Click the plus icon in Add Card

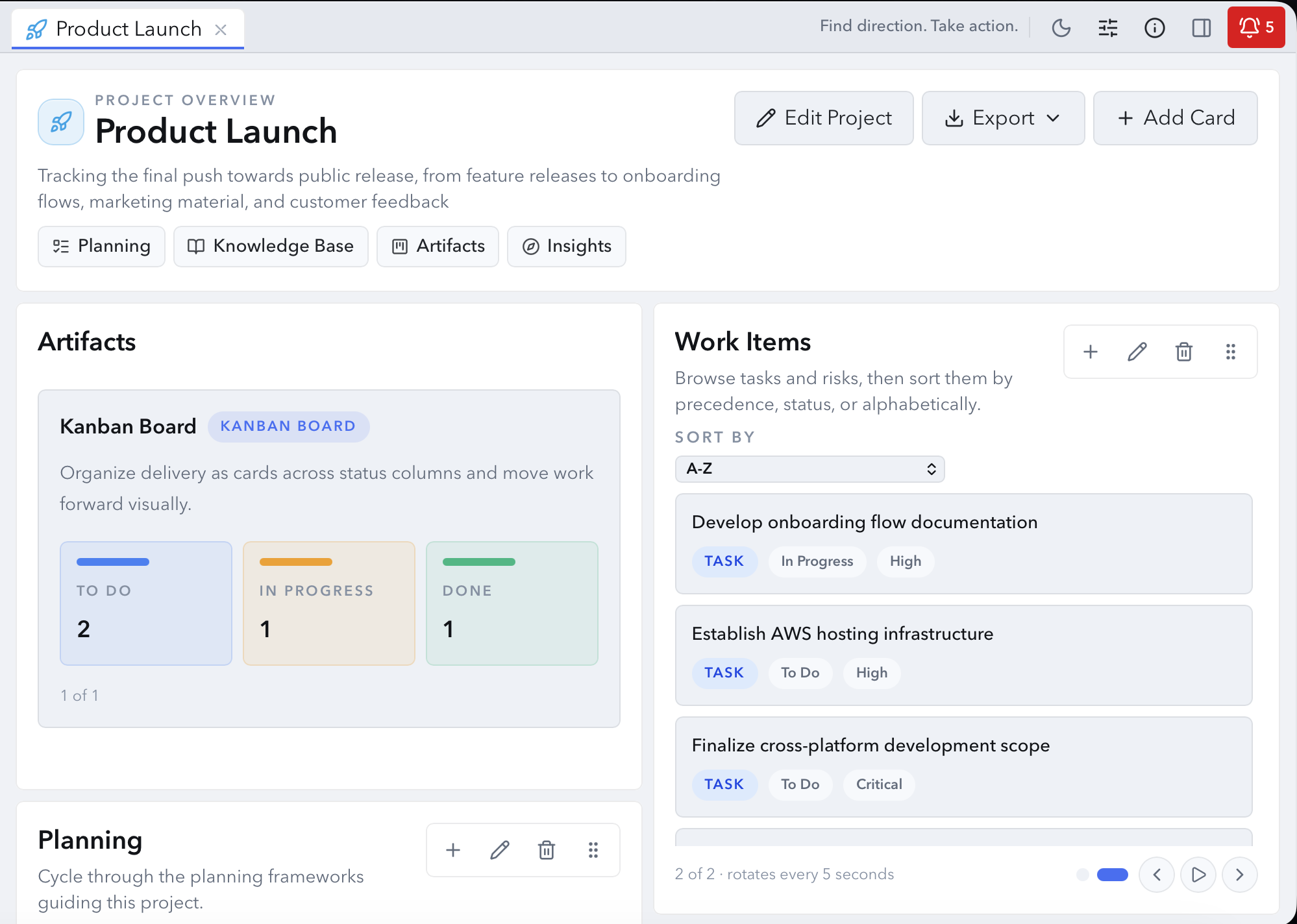coord(1126,118)
